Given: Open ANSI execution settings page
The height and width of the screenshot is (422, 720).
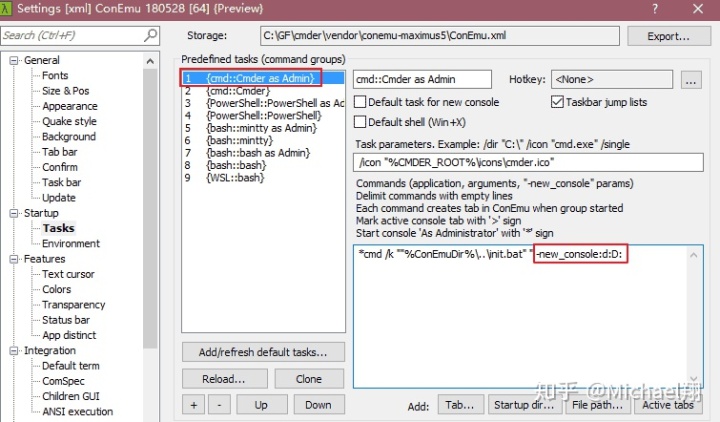Looking at the screenshot, I should pyautogui.click(x=77, y=411).
